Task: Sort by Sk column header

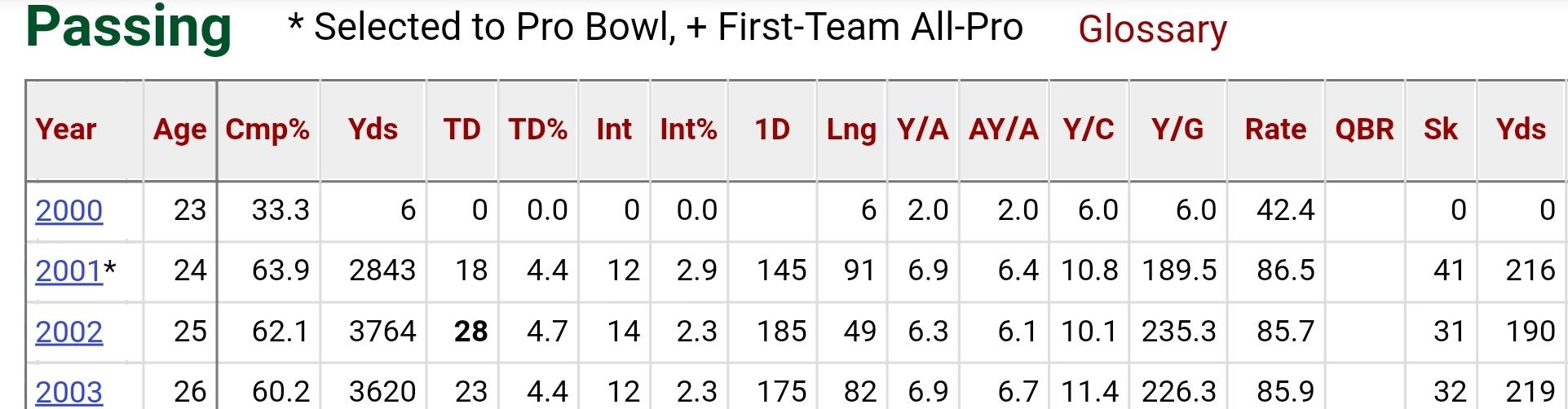Action: [1441, 130]
